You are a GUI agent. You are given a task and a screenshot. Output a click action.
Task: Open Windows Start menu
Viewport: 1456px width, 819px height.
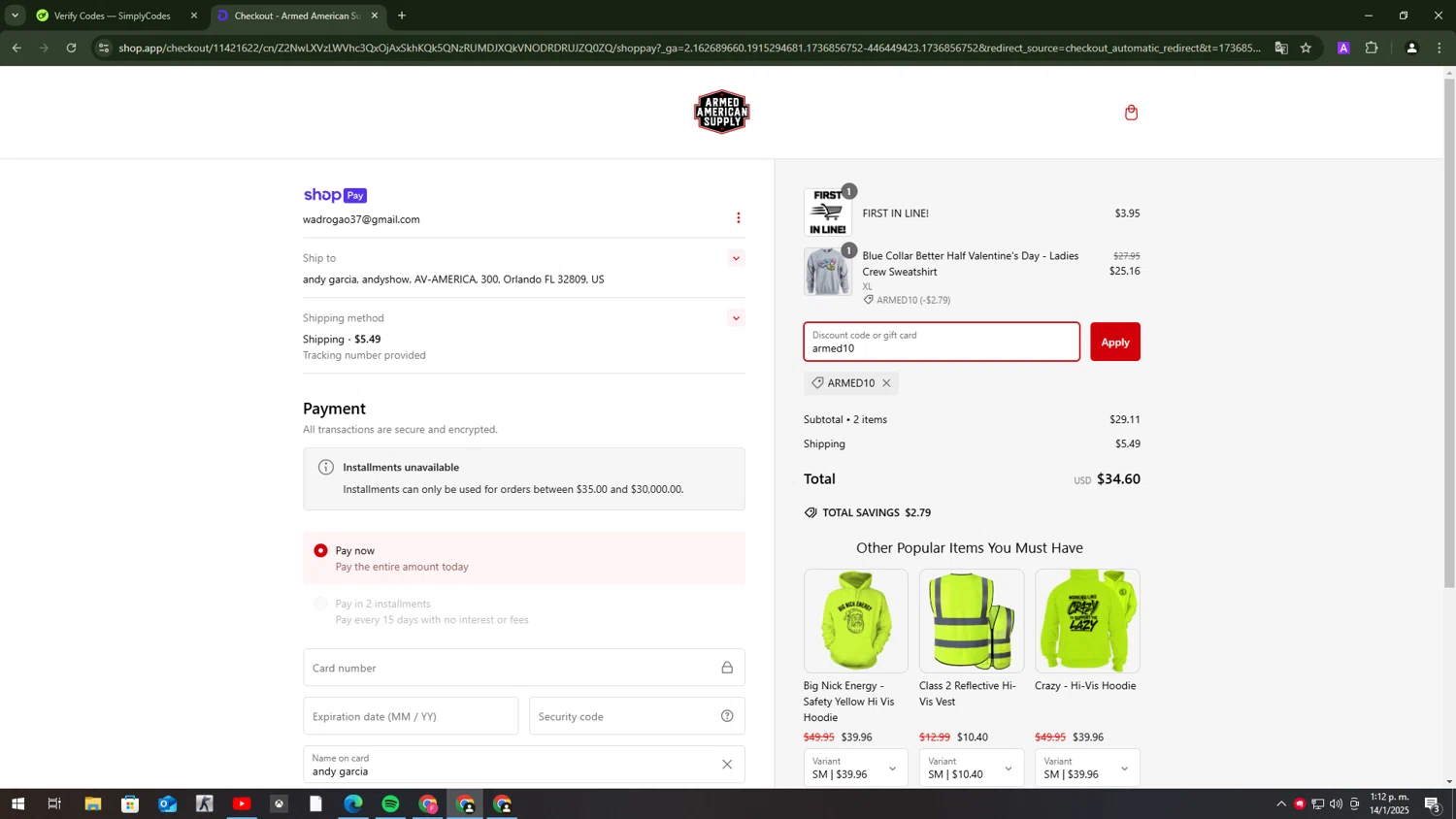[x=17, y=804]
